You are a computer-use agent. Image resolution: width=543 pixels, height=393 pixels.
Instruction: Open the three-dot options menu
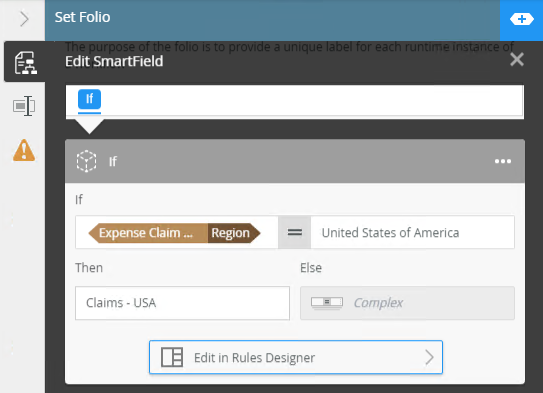pos(502,161)
